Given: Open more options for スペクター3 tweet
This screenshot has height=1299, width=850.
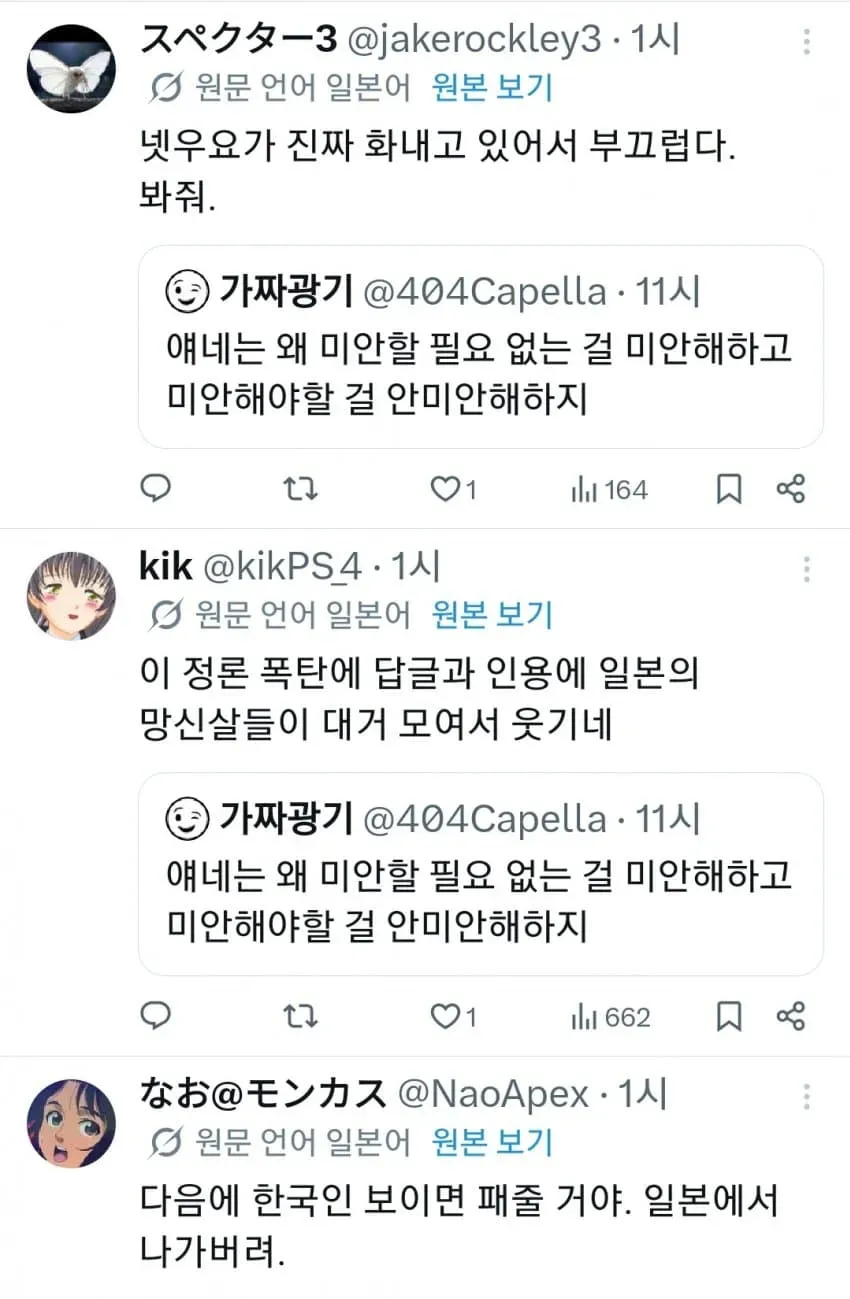Looking at the screenshot, I should tap(806, 42).
